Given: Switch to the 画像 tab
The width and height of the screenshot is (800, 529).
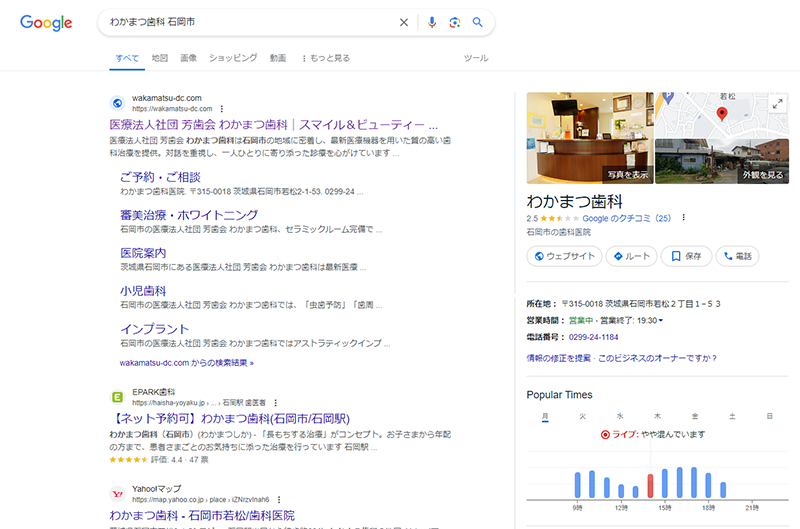Looking at the screenshot, I should click(x=188, y=58).
